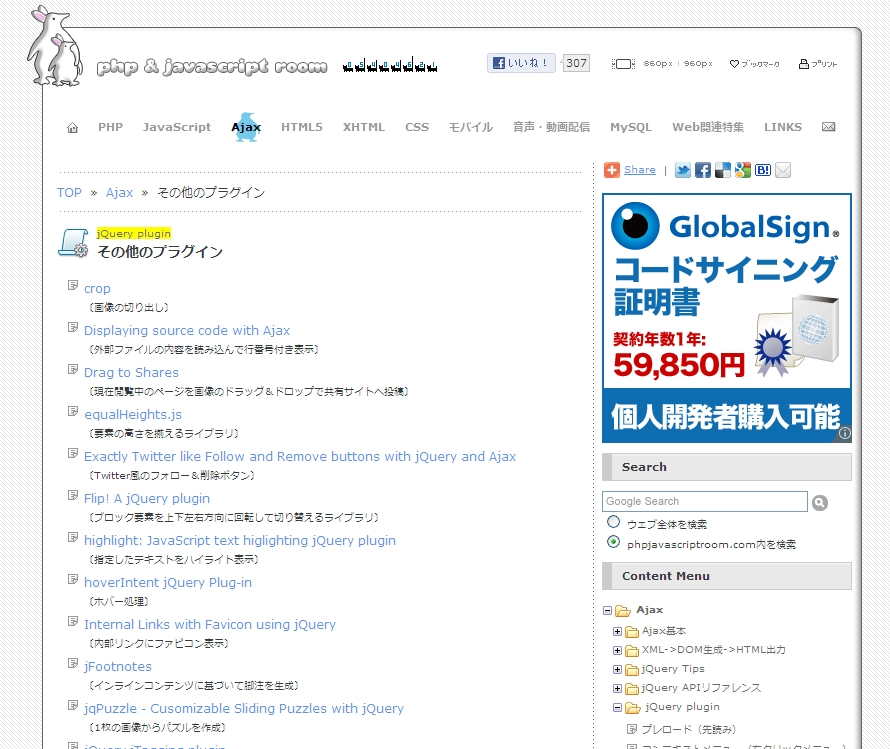Go to TOP breadcrumb link

(69, 192)
